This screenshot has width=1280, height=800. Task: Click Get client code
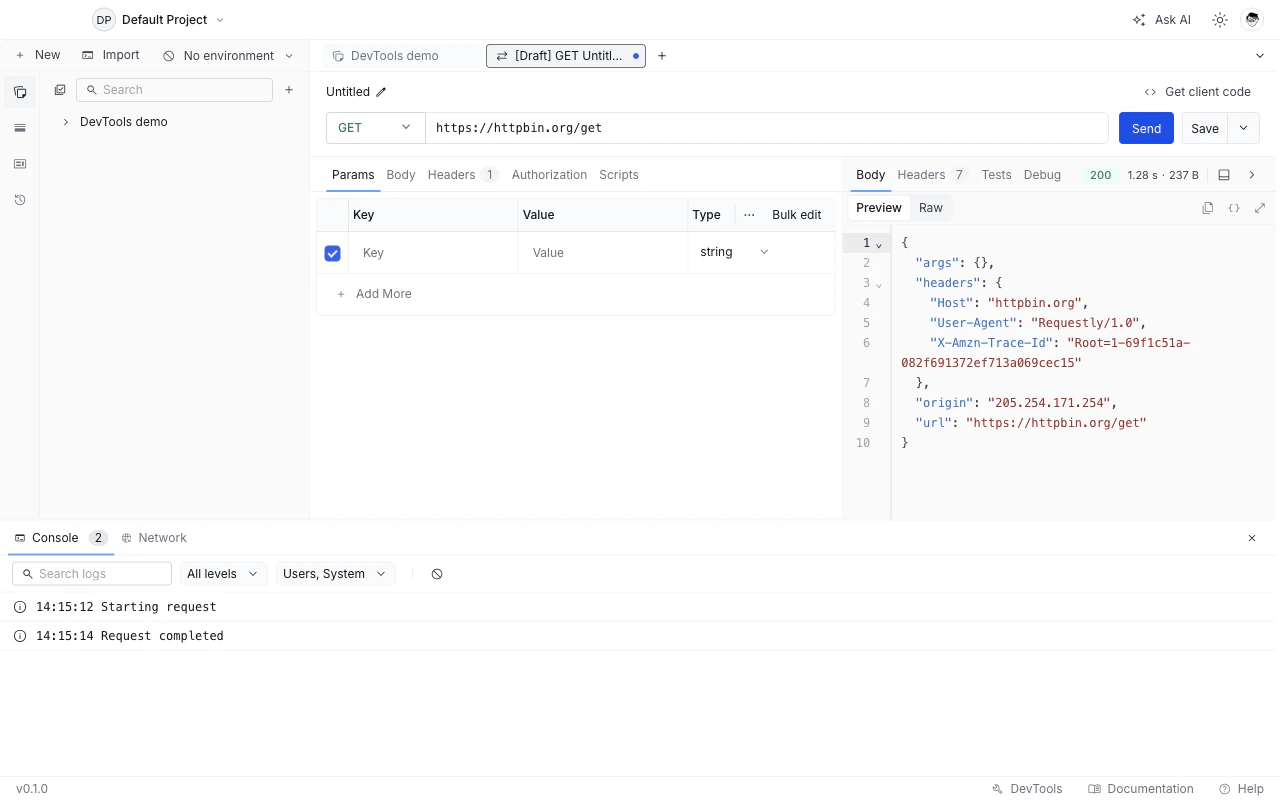1198,92
